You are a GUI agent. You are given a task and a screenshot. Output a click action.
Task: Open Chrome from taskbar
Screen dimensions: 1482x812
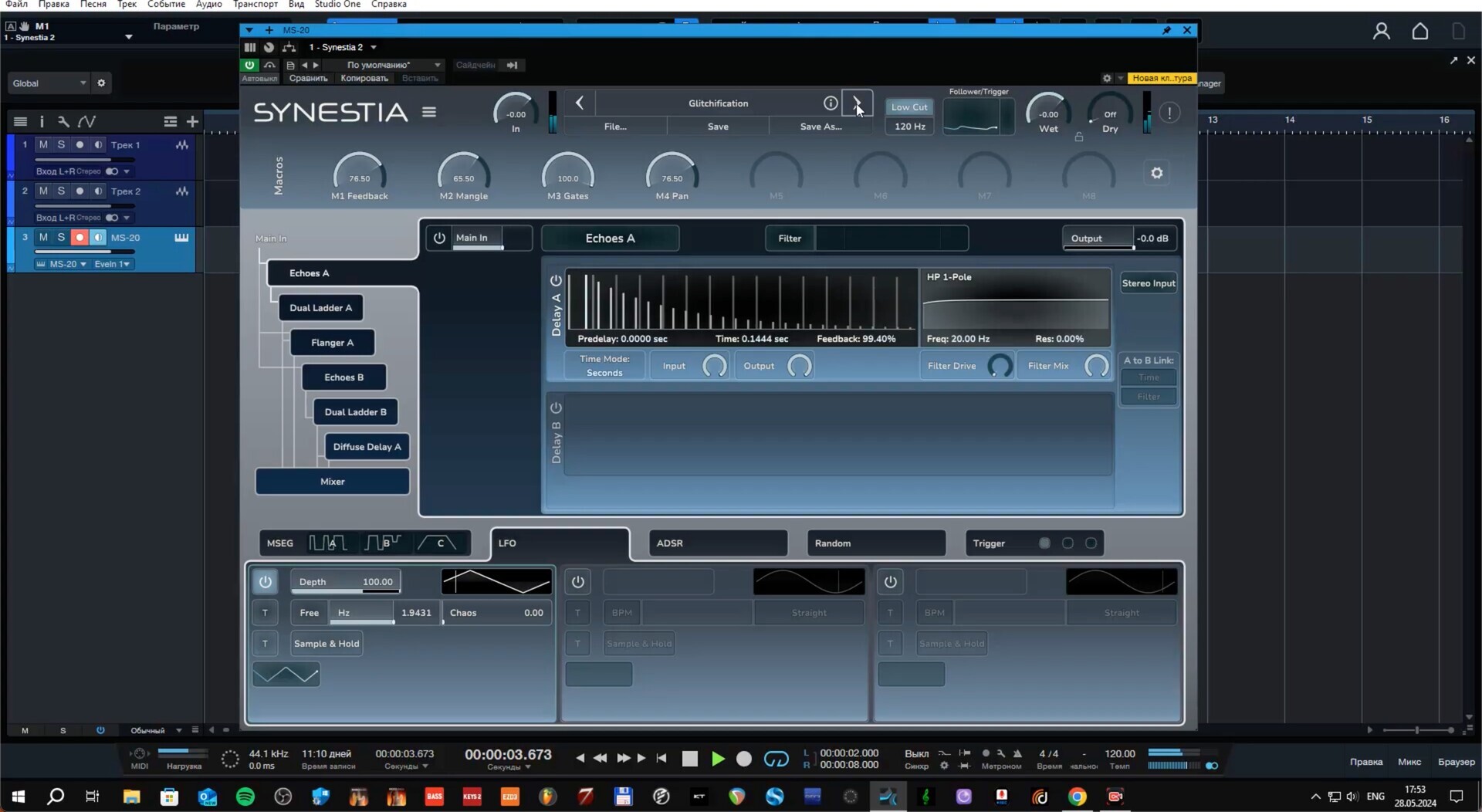pos(1078,796)
